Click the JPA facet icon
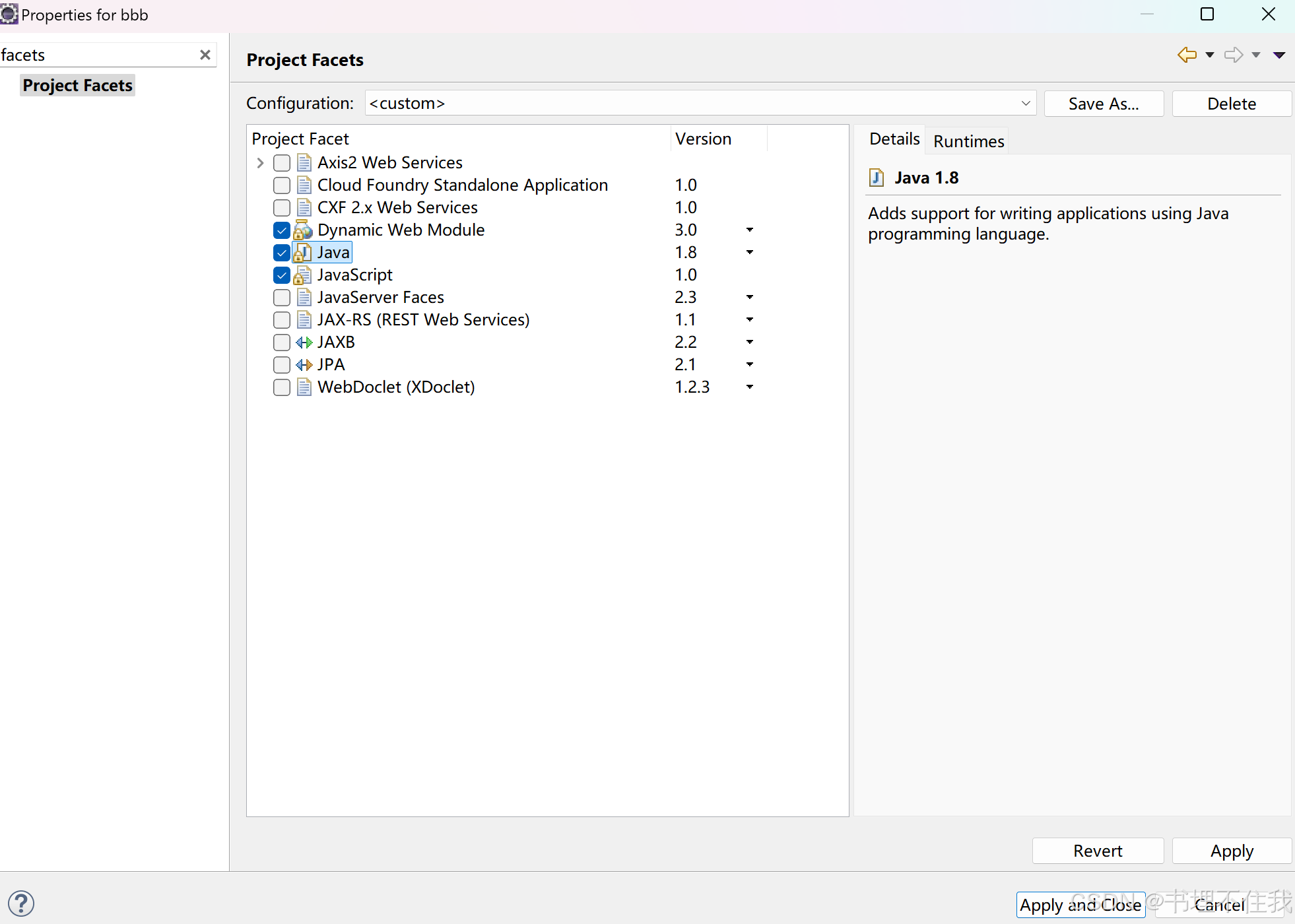Viewport: 1295px width, 924px height. (x=304, y=365)
